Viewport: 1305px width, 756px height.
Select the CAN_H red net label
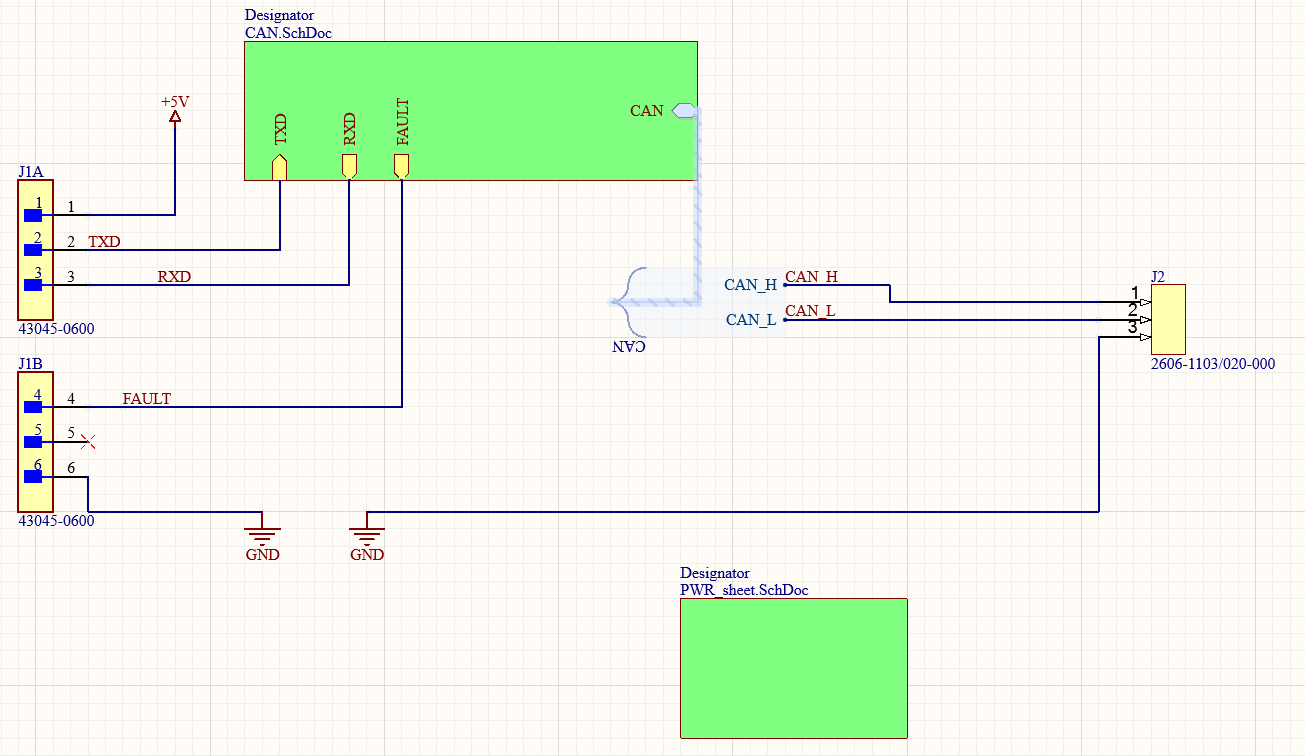pos(811,277)
